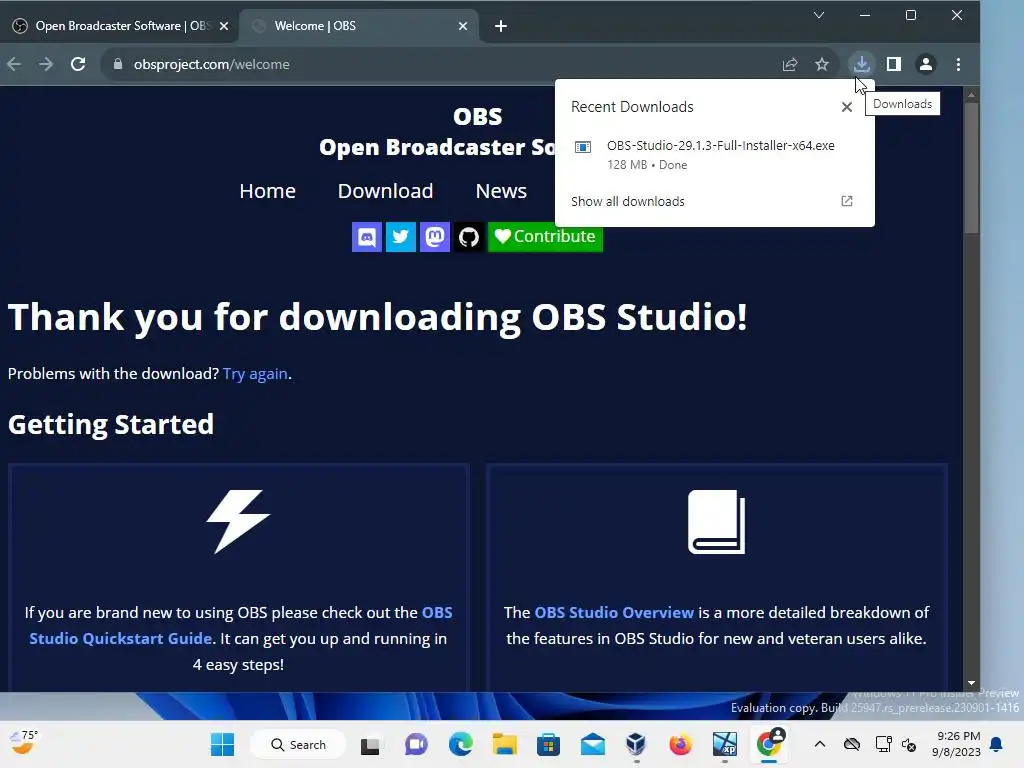Image resolution: width=1024 pixels, height=768 pixels.
Task: Close the Welcome | OBS tab
Action: pos(463,26)
